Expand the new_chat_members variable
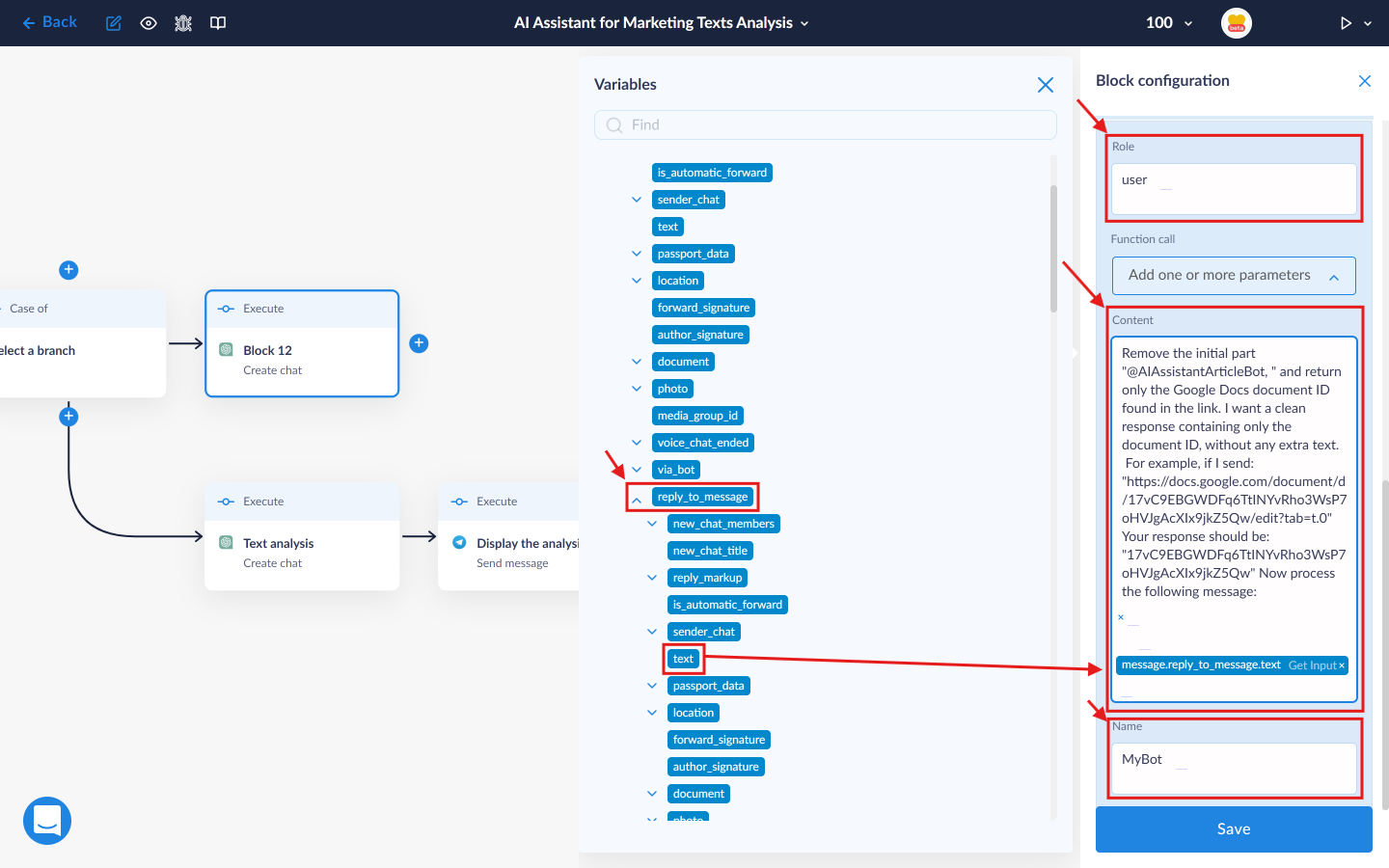The image size is (1389, 868). coord(652,524)
